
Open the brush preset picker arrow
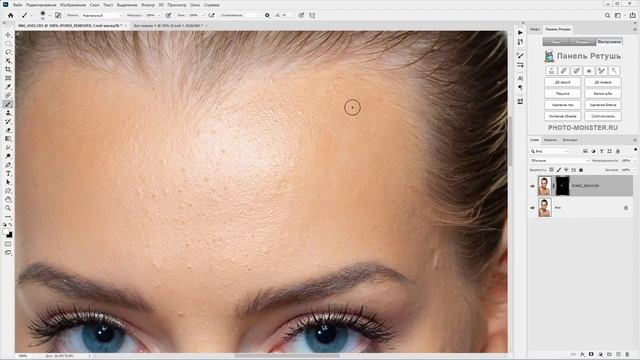(49, 16)
